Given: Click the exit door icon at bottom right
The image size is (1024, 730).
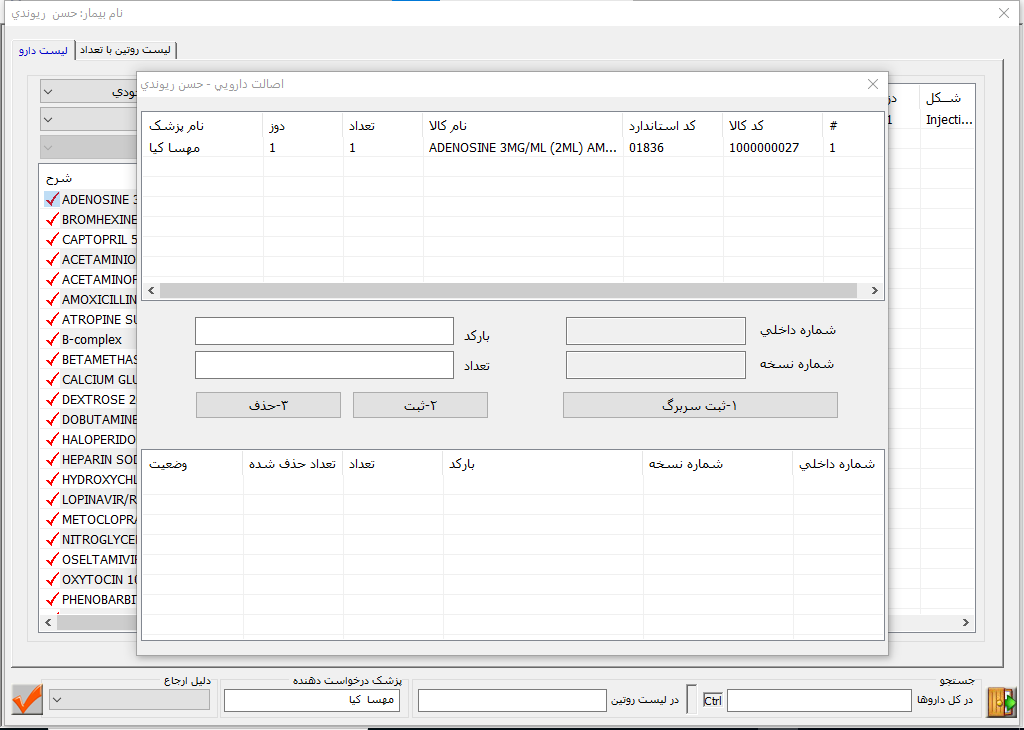Looking at the screenshot, I should point(1000,701).
